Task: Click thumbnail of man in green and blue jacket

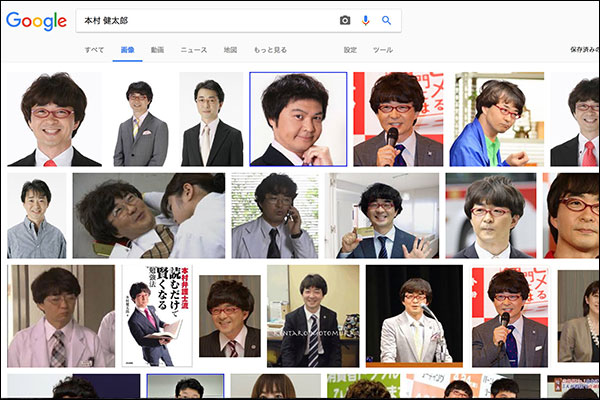Action: (x=497, y=119)
